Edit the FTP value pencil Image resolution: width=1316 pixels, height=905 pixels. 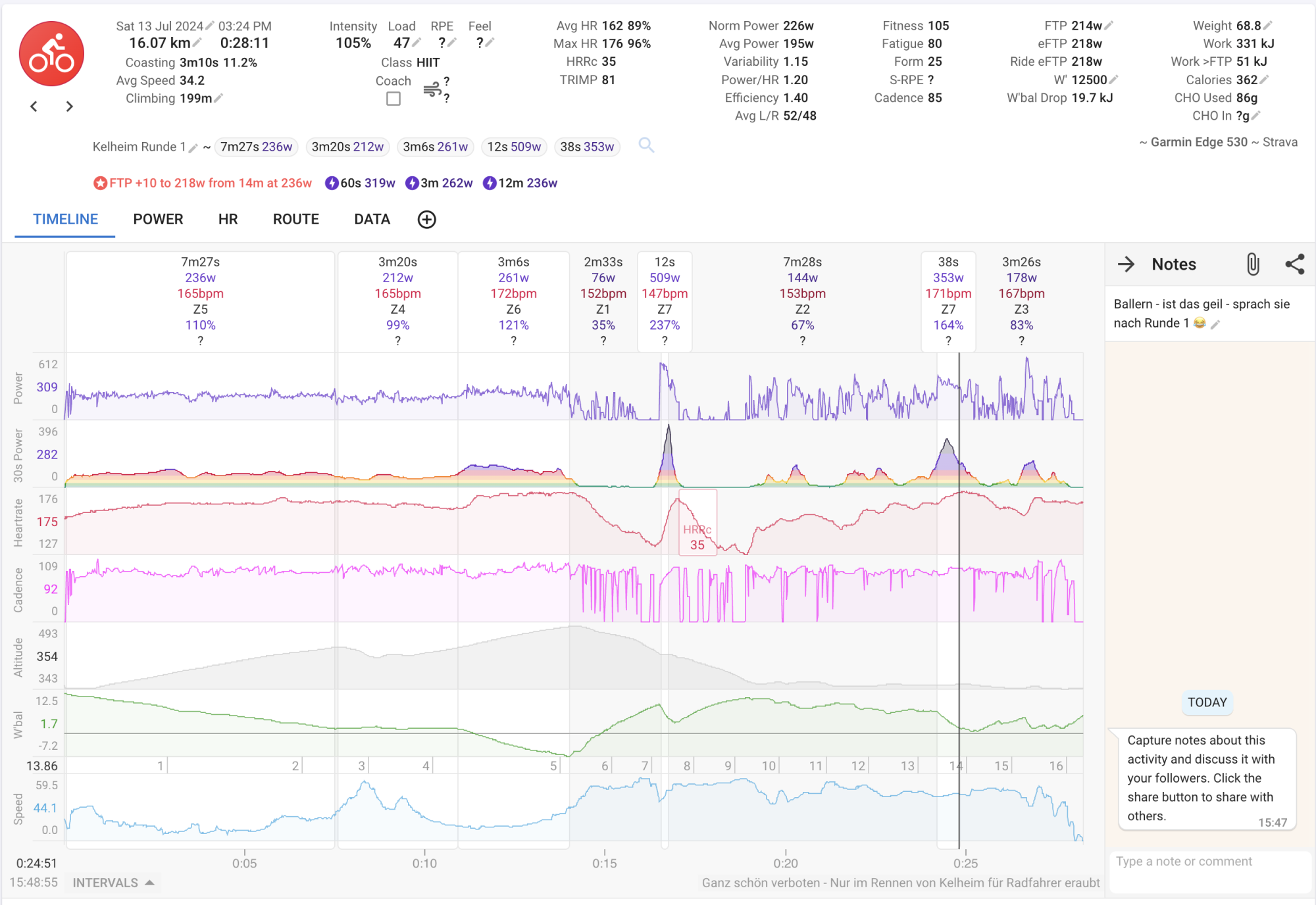pyautogui.click(x=1109, y=26)
